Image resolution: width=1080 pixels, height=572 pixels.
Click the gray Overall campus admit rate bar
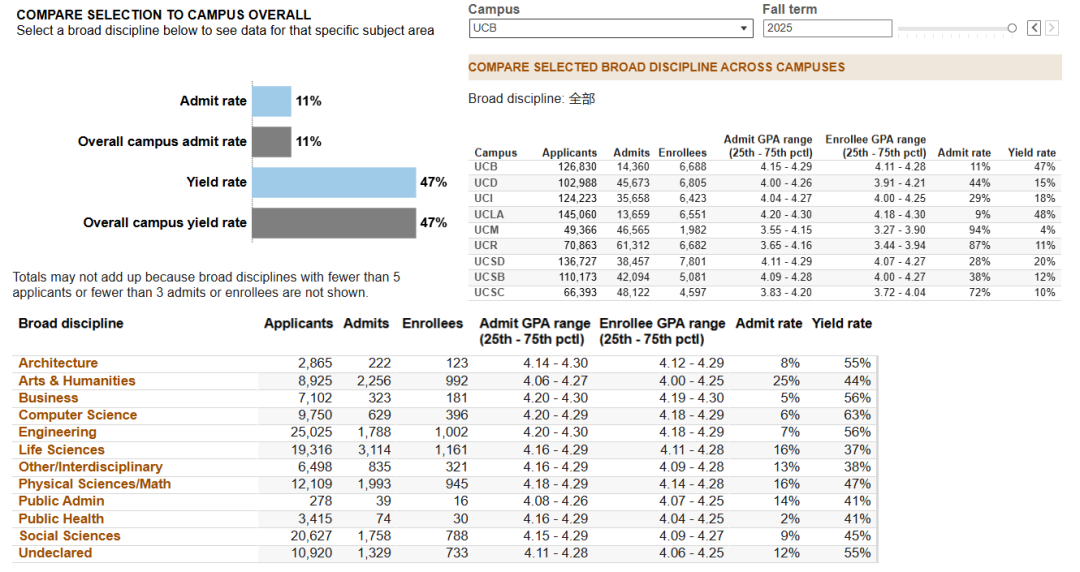[272, 141]
